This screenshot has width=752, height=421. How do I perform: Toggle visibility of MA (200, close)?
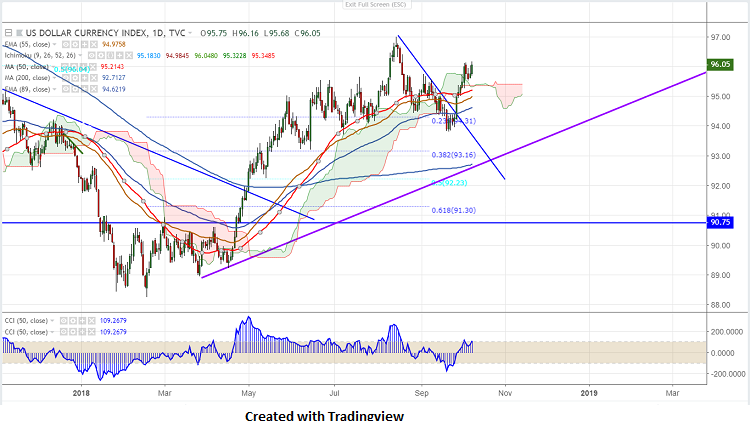(x=66, y=78)
